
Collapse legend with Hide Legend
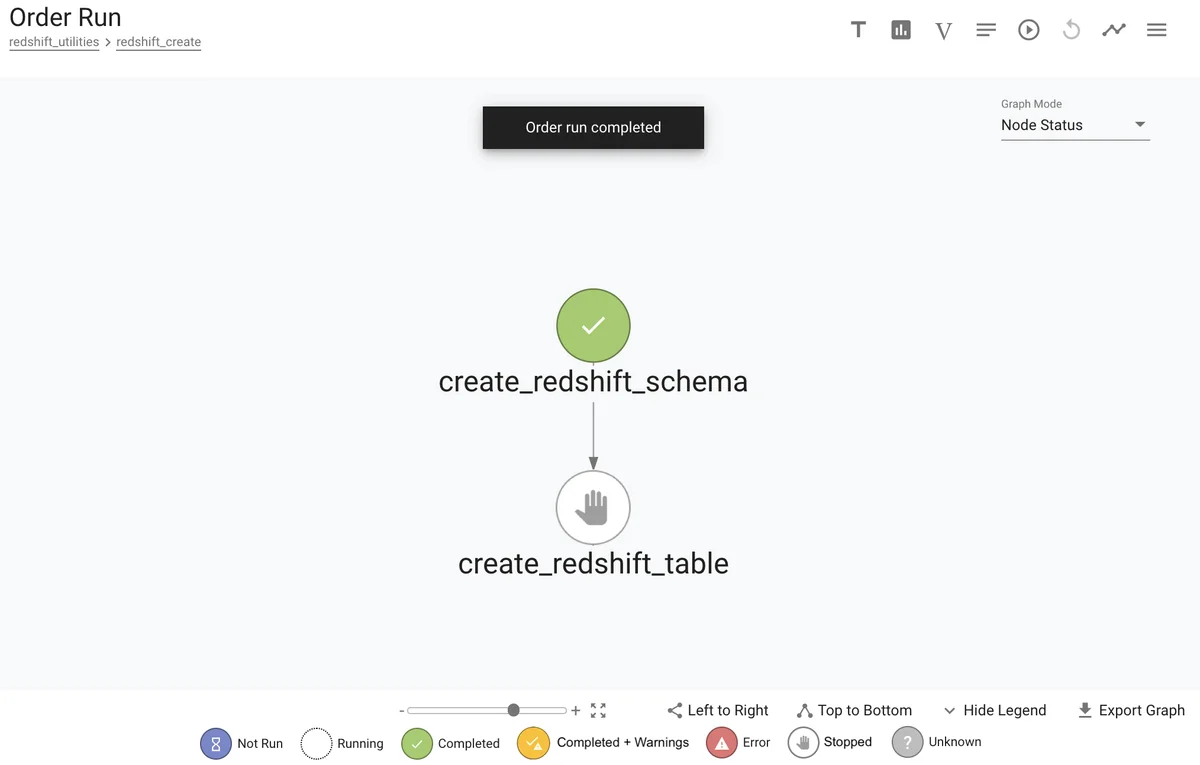995,711
